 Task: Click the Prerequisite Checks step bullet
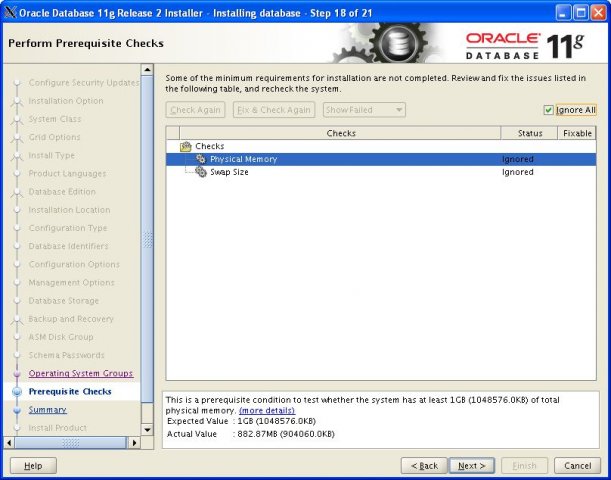17,392
